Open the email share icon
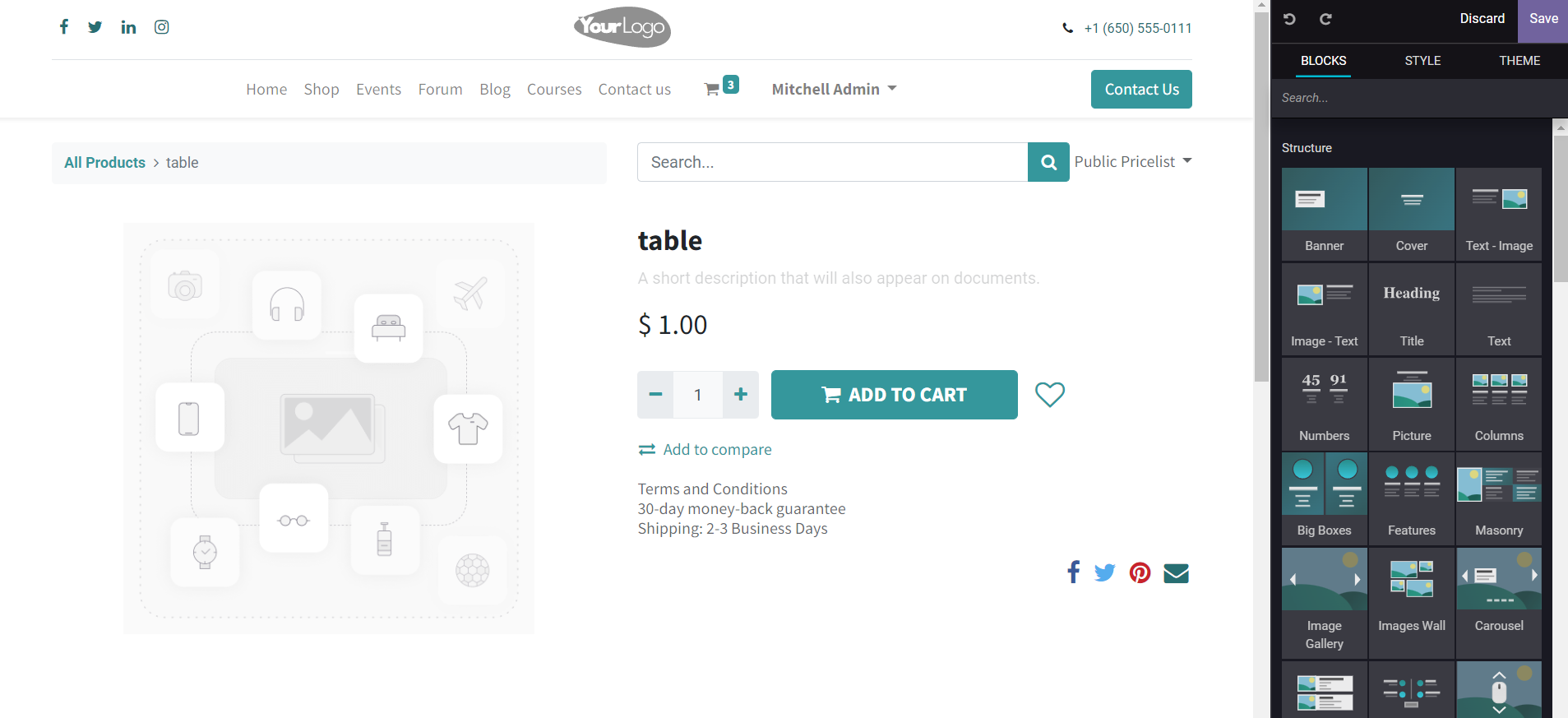1568x718 pixels. pos(1176,572)
